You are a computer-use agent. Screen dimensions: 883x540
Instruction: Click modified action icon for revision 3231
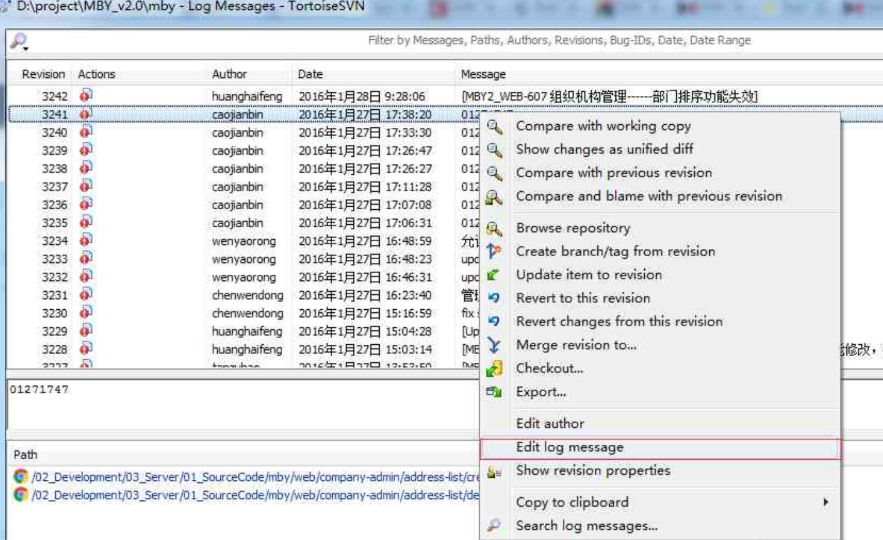86,294
